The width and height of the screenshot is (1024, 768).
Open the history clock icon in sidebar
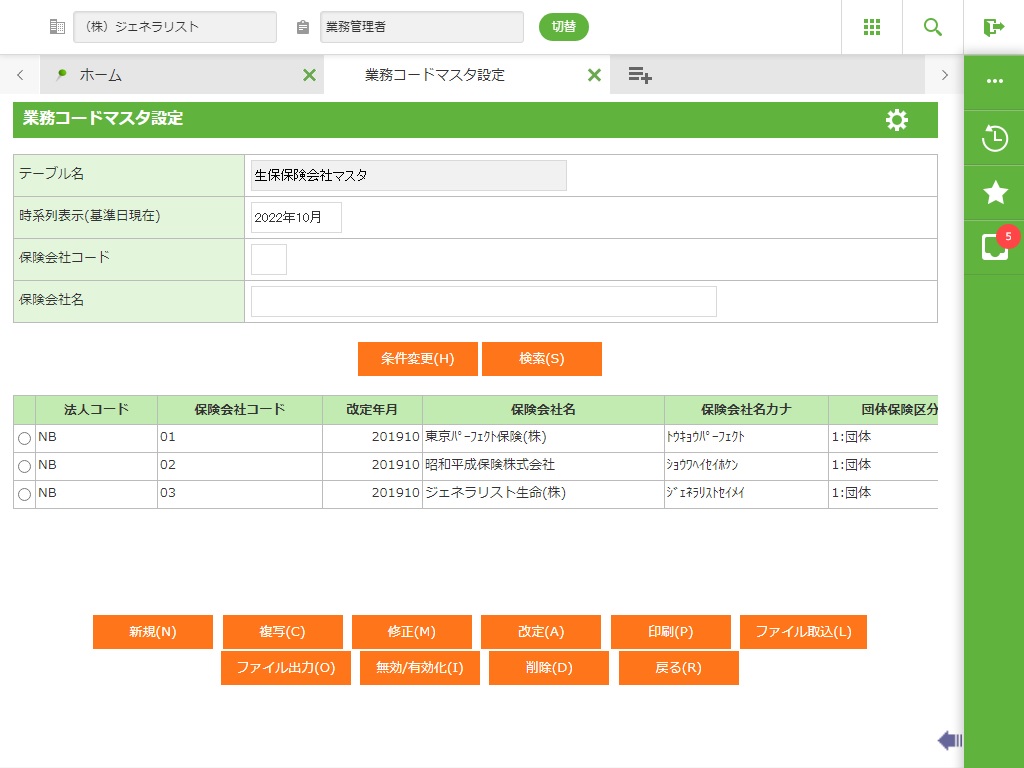pyautogui.click(x=994, y=138)
